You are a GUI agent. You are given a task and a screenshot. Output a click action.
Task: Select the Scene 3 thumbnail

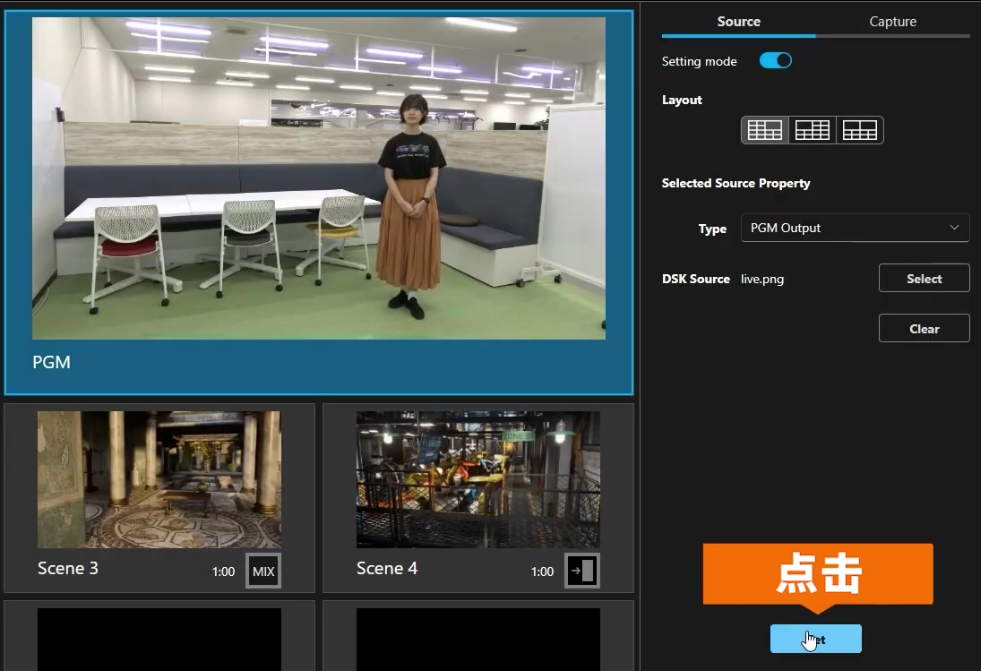coord(159,479)
